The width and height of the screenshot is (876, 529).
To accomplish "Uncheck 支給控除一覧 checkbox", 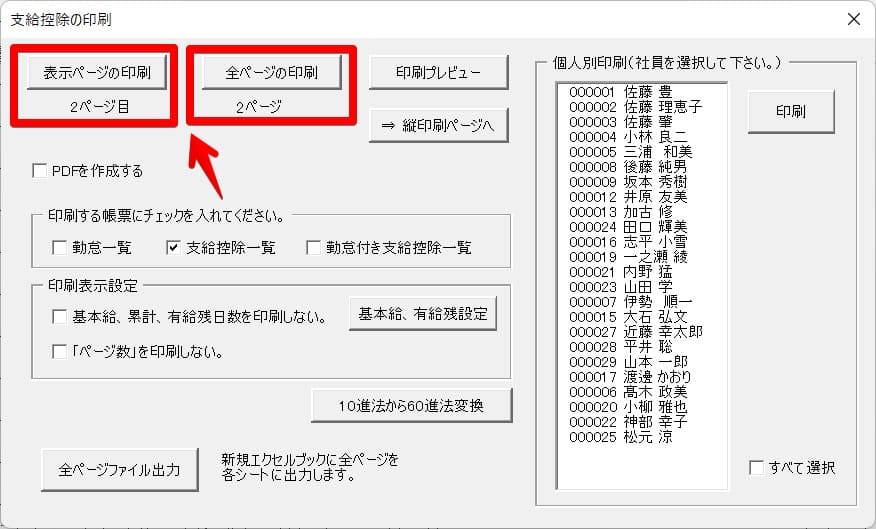I will [x=173, y=247].
